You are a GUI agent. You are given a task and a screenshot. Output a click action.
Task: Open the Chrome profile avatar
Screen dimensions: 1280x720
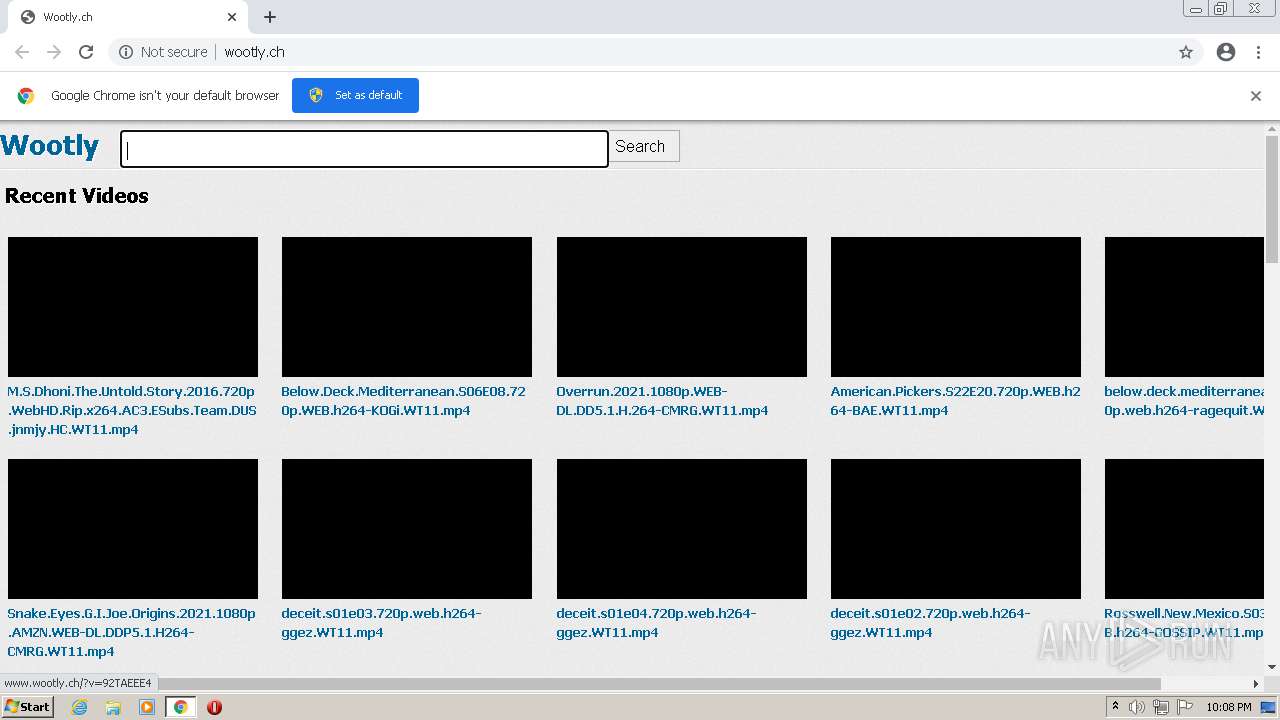click(1226, 52)
